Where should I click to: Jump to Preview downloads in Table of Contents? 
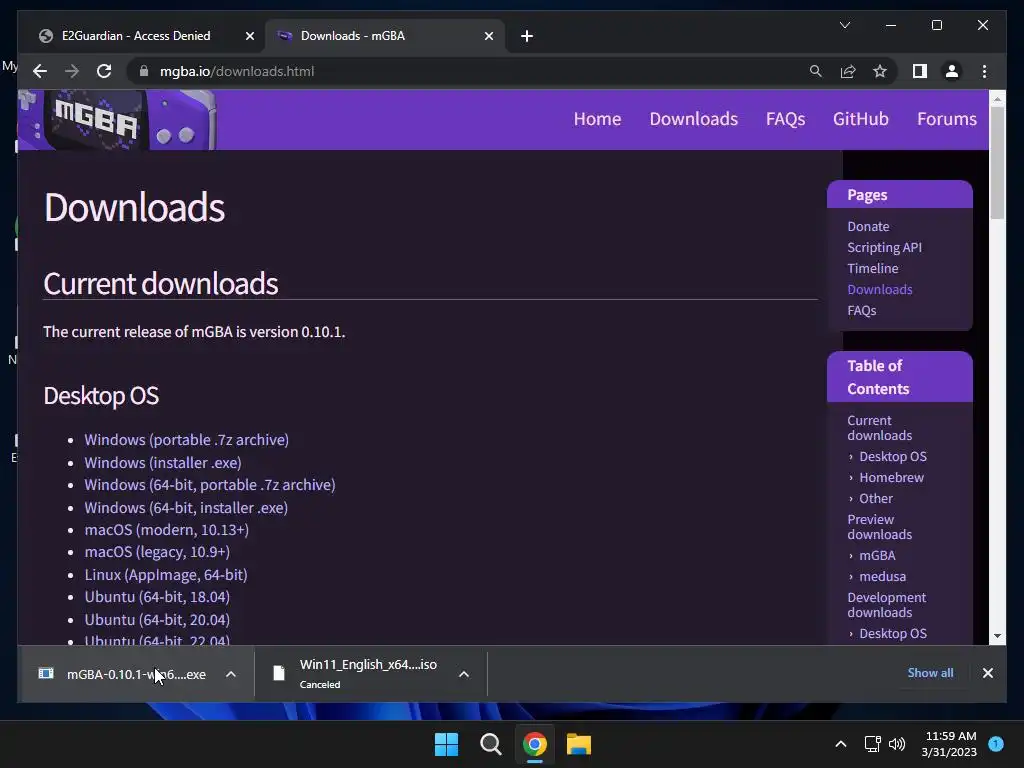tap(879, 527)
